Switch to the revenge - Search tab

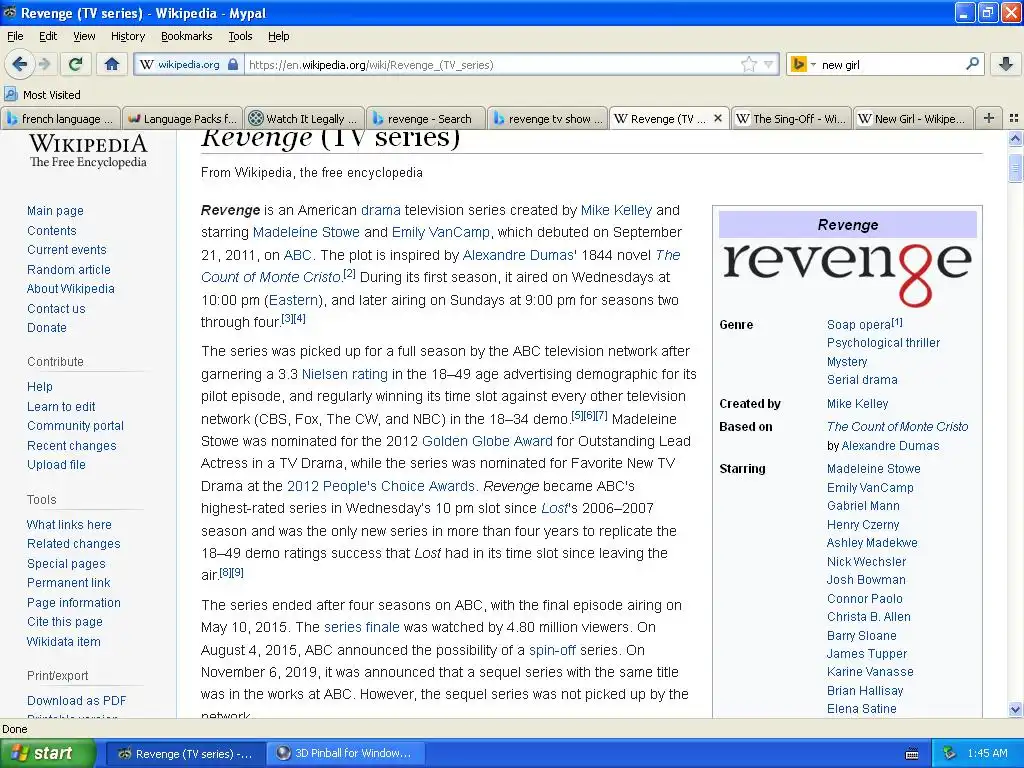[426, 119]
